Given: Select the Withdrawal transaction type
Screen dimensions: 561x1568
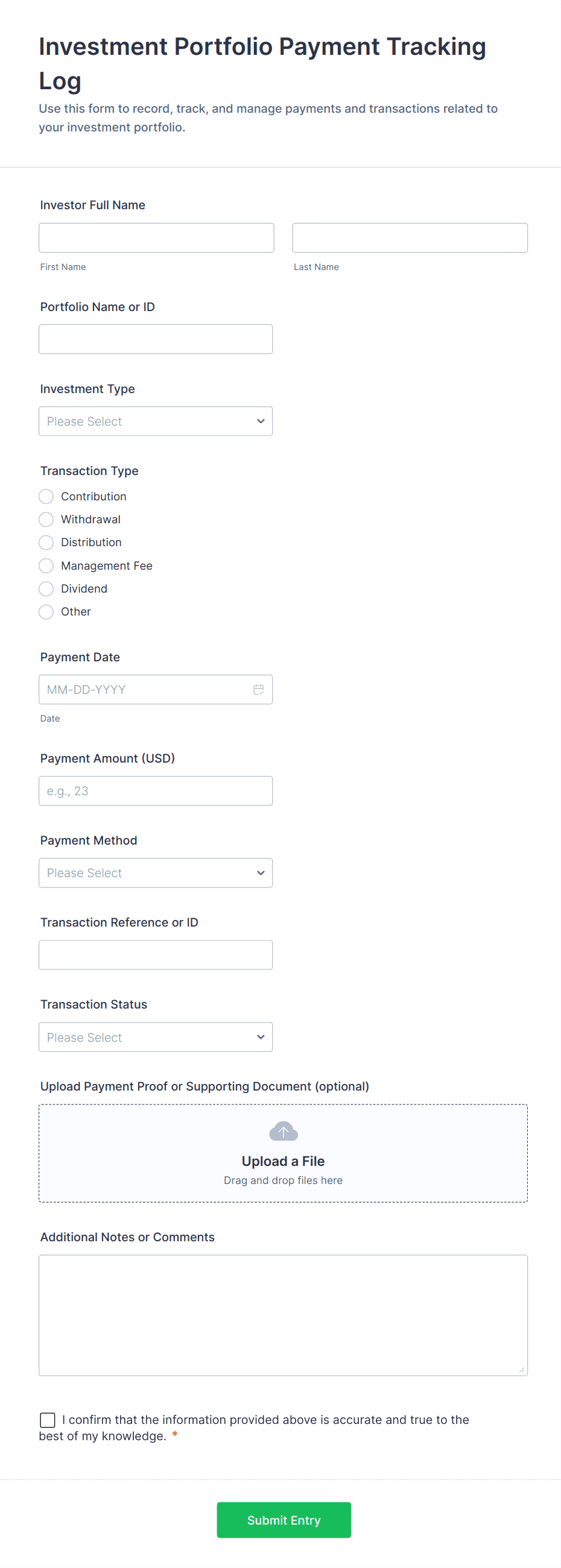Looking at the screenshot, I should tap(46, 520).
